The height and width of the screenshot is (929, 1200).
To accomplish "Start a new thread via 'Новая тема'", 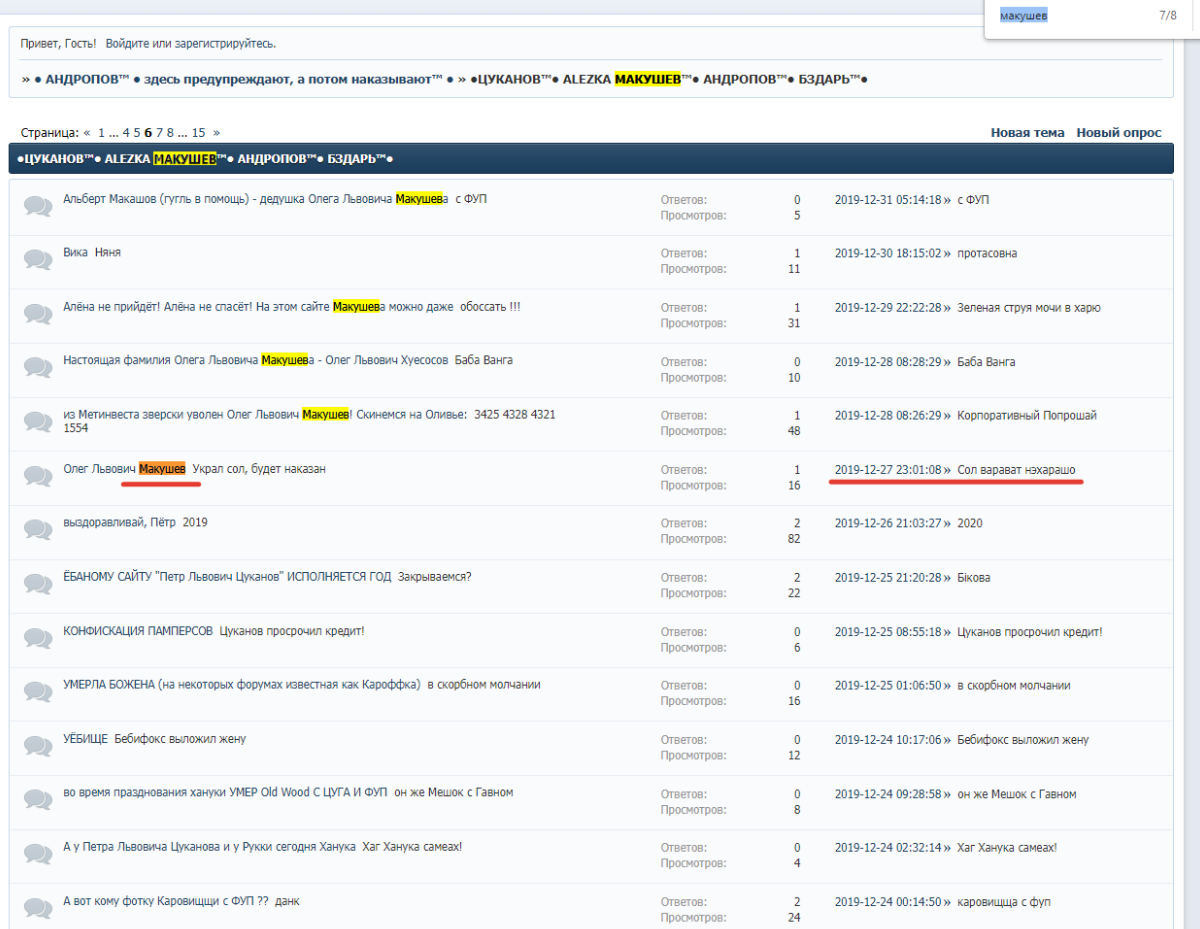I will [x=1027, y=132].
